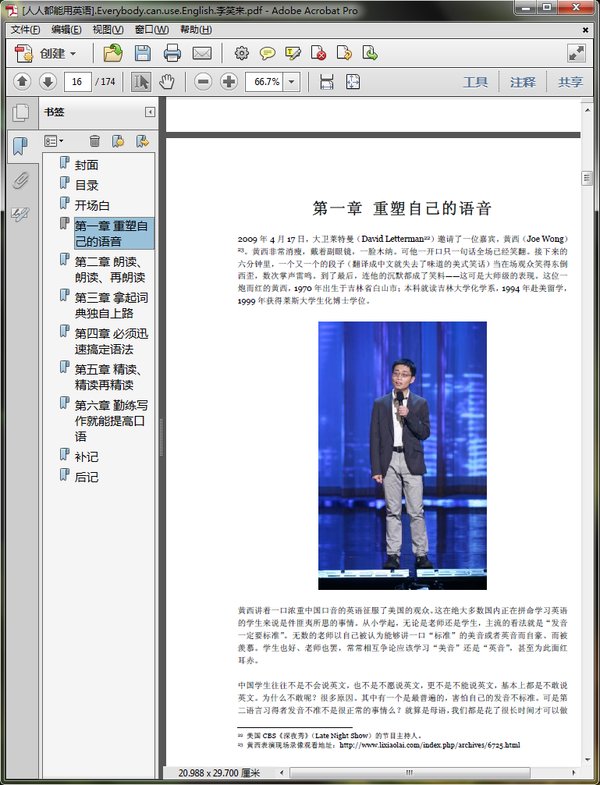The height and width of the screenshot is (785, 600).
Task: Click the Save floppy disk icon
Action: (143, 53)
